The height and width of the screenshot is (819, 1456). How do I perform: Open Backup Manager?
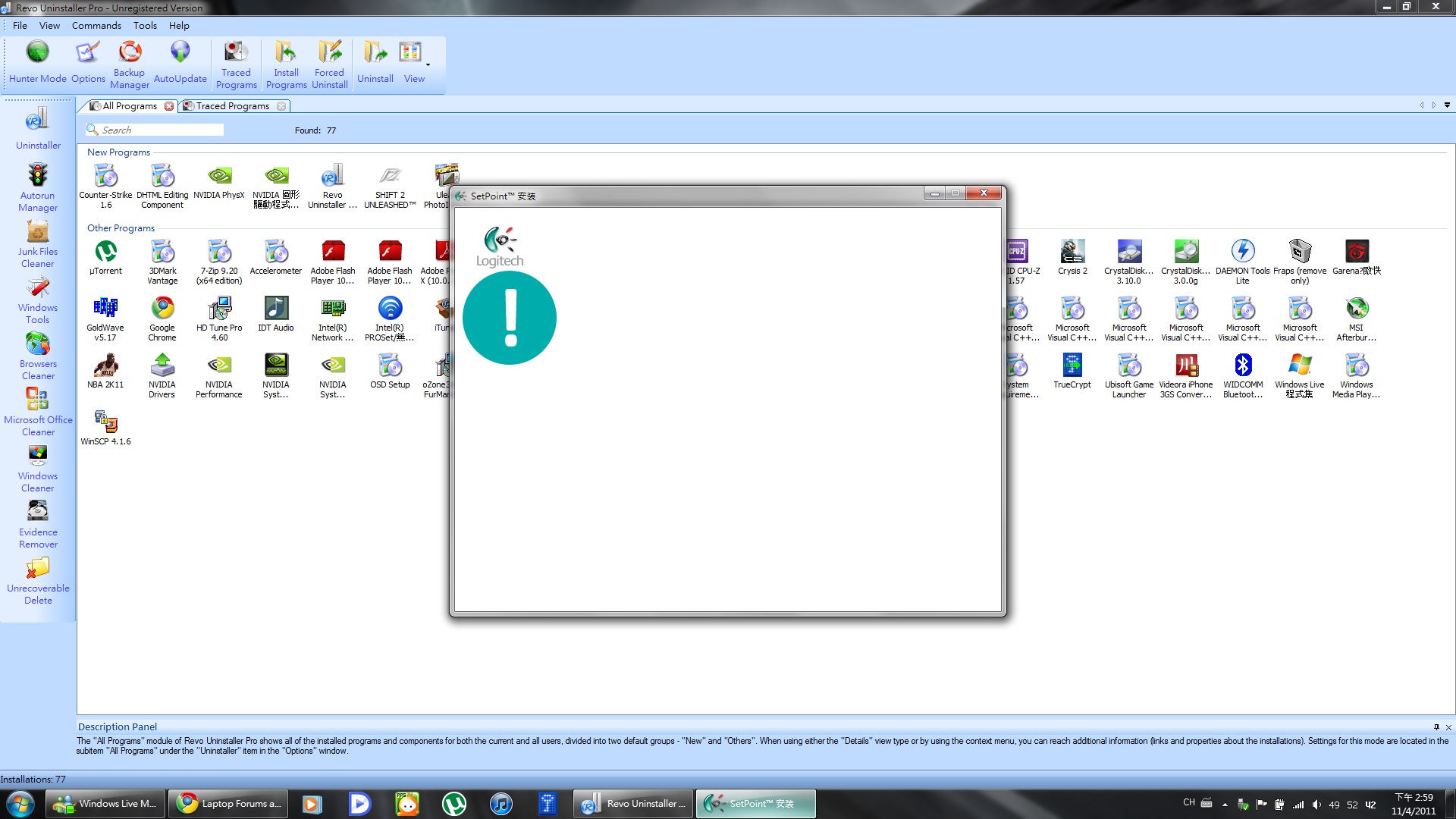tap(130, 64)
